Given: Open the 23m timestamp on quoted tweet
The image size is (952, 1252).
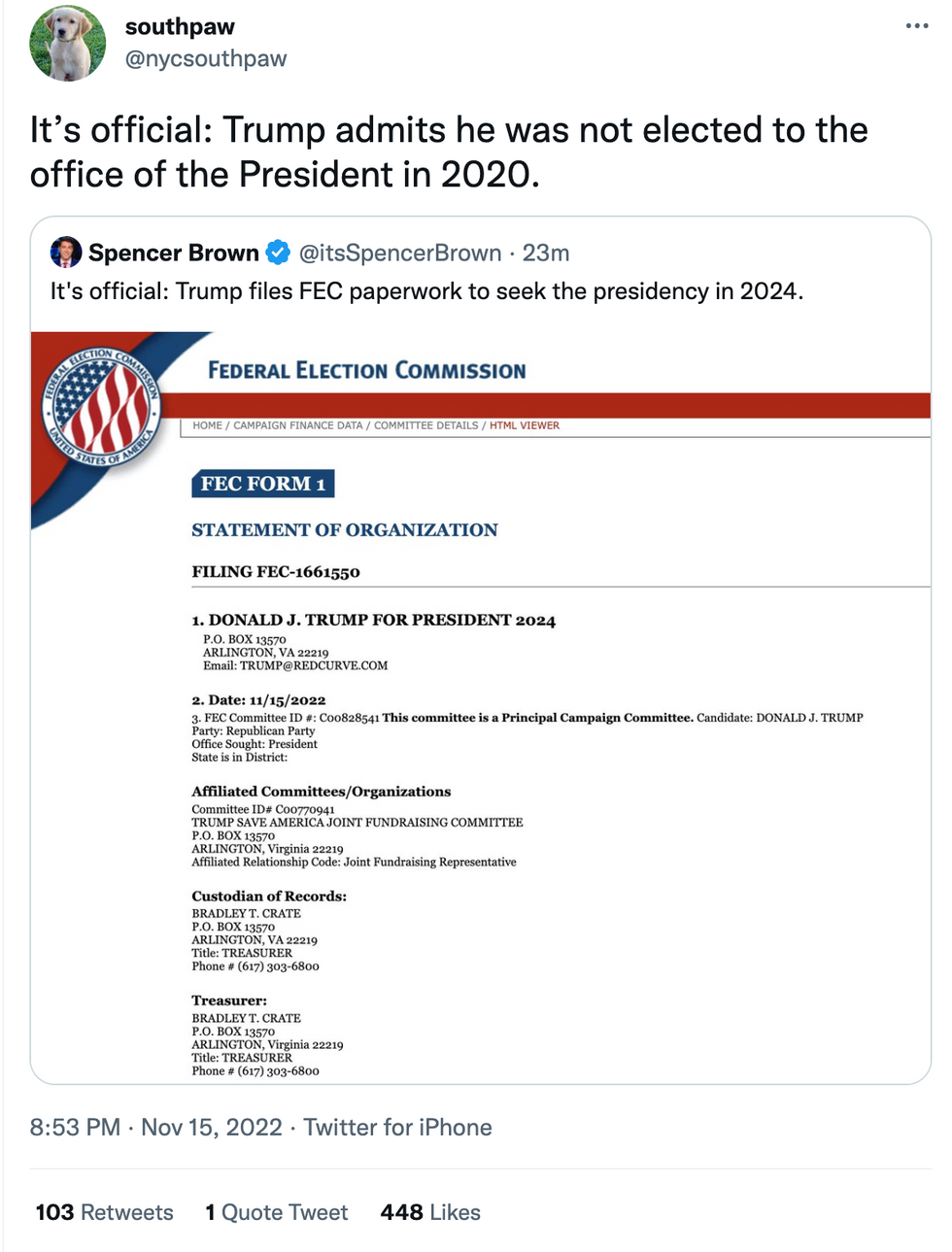Looking at the screenshot, I should 546,253.
